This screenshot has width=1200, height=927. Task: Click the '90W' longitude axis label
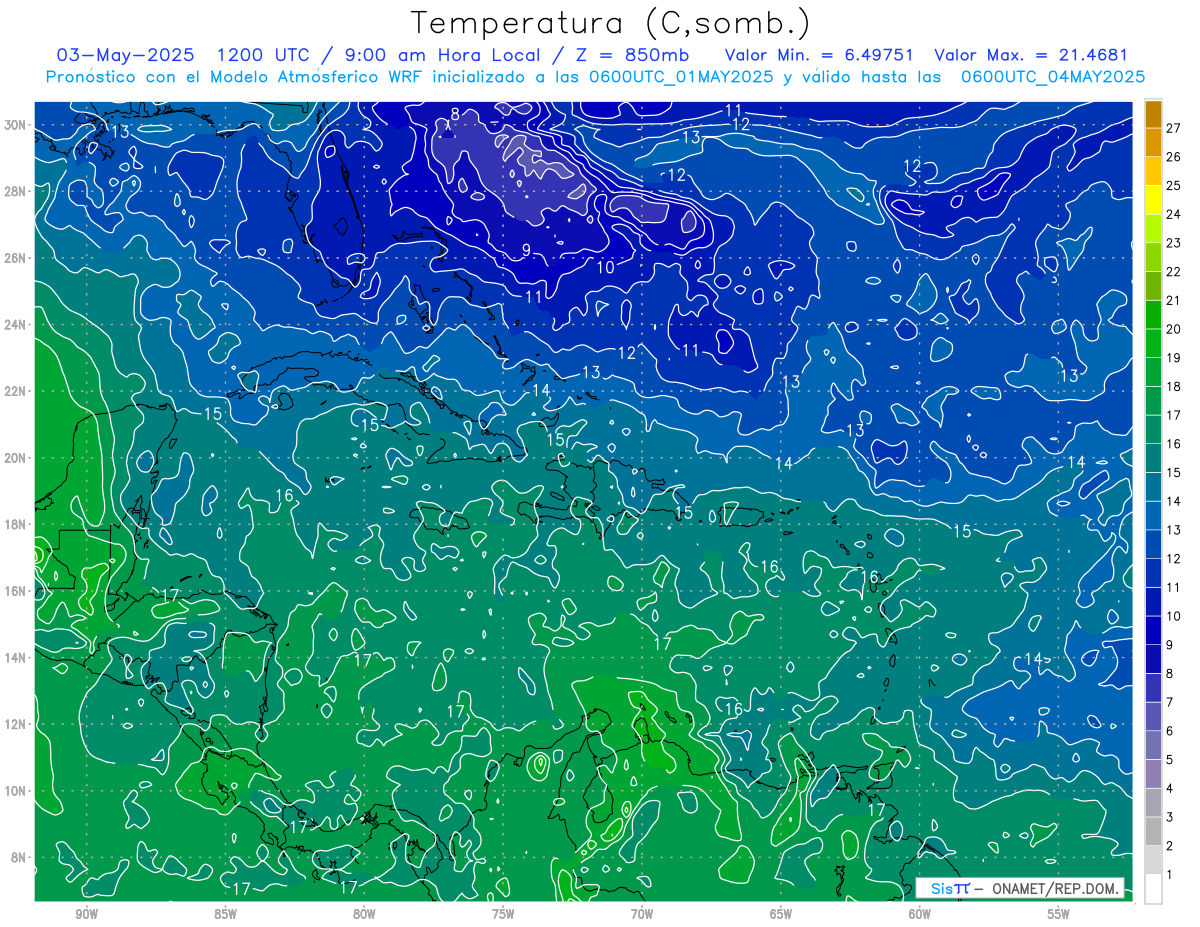(87, 914)
